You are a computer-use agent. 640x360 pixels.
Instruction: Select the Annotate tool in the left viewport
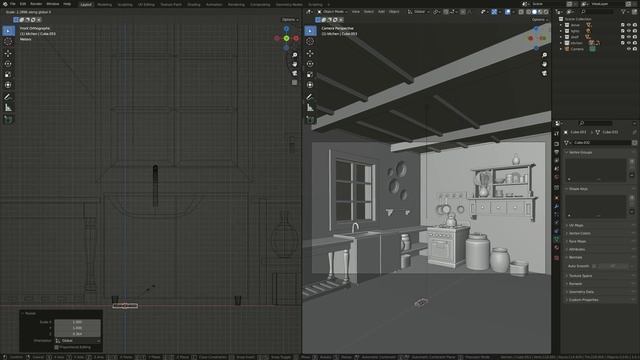(x=8, y=97)
